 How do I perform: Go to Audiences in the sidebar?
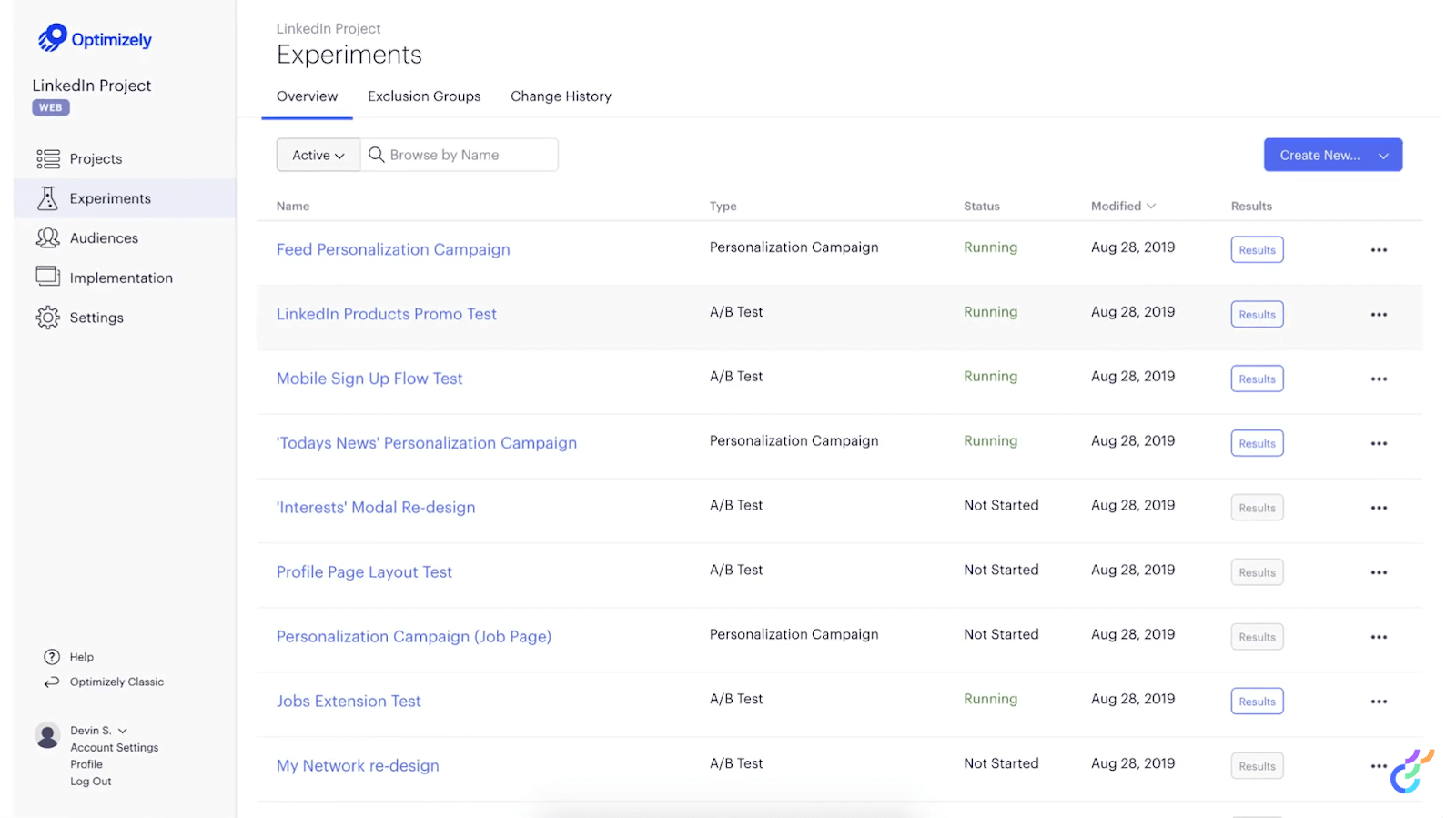(104, 238)
